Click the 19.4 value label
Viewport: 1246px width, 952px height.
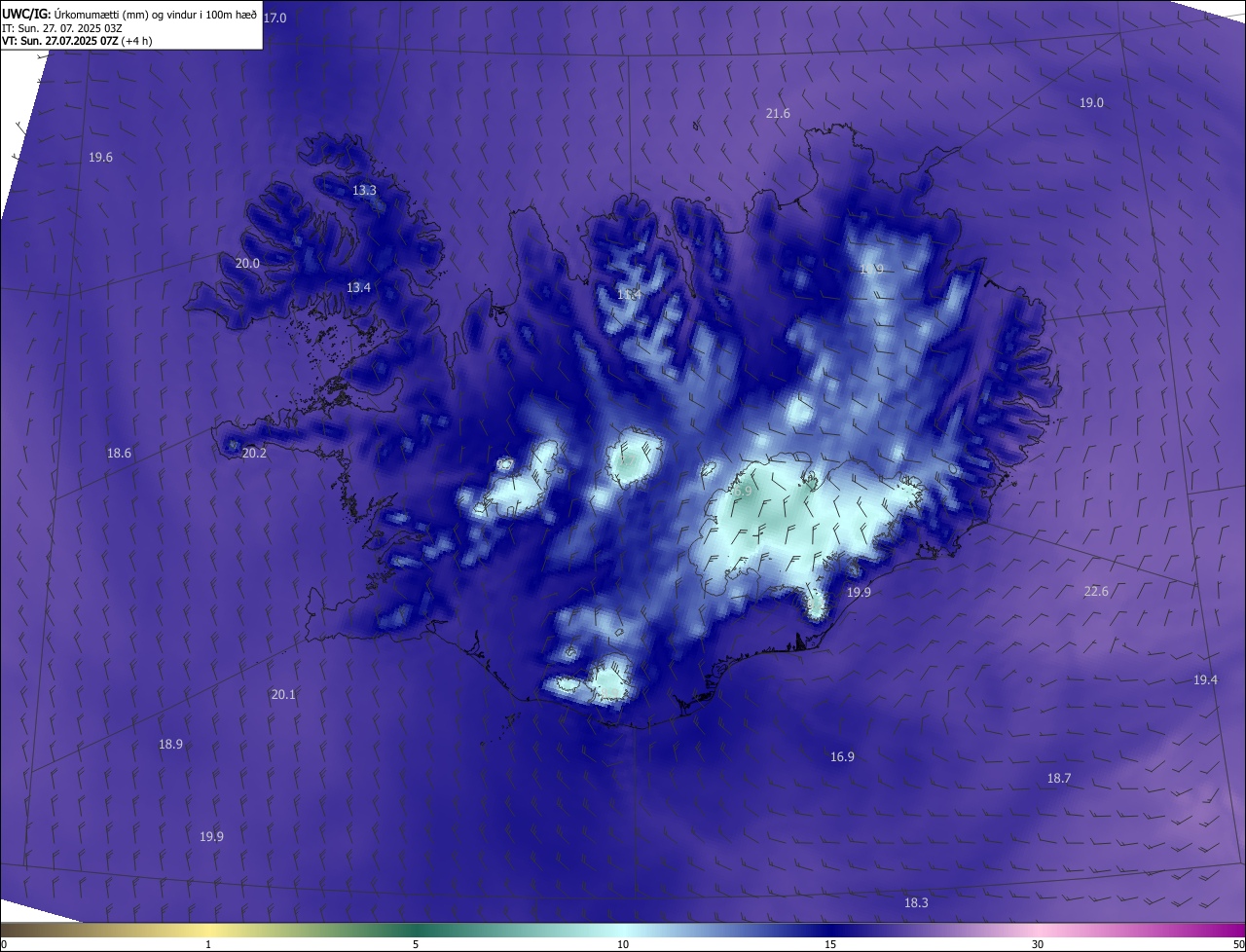click(x=1205, y=680)
